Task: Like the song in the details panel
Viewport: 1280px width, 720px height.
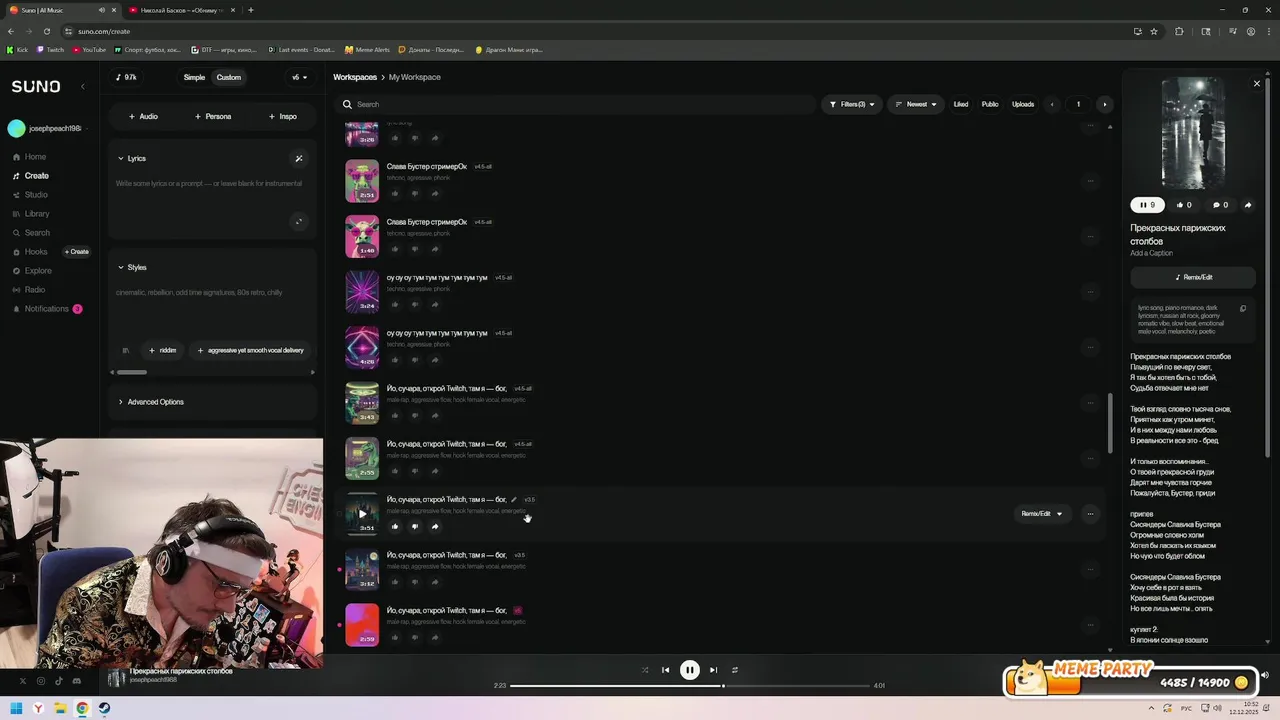Action: pos(1184,205)
